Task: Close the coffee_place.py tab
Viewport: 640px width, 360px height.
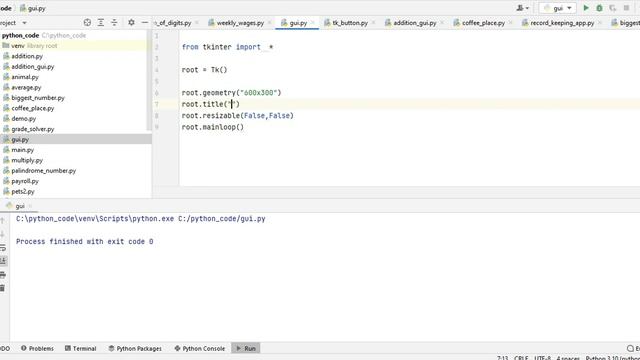Action: coord(510,23)
